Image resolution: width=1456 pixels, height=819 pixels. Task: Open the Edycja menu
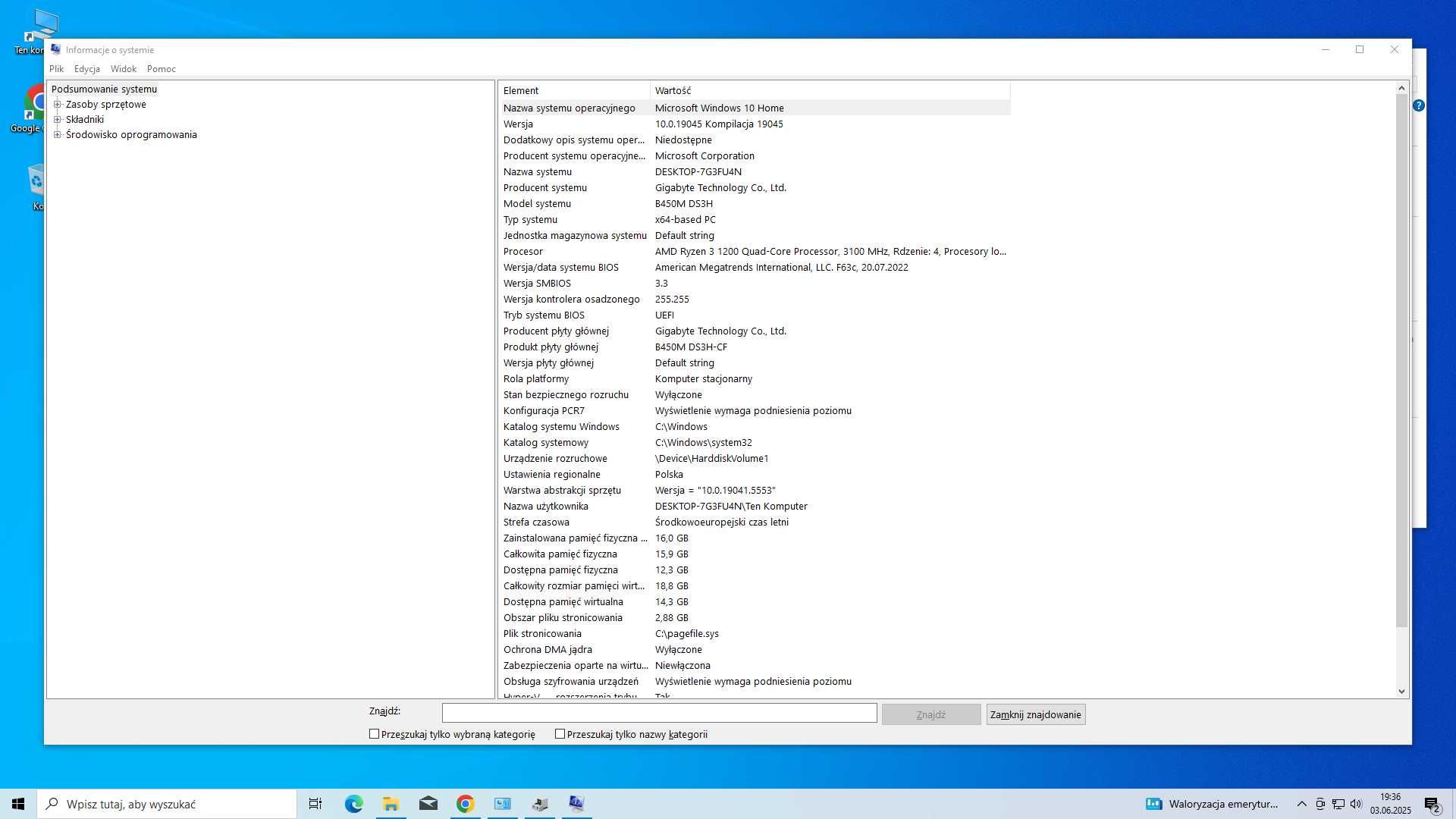click(87, 69)
